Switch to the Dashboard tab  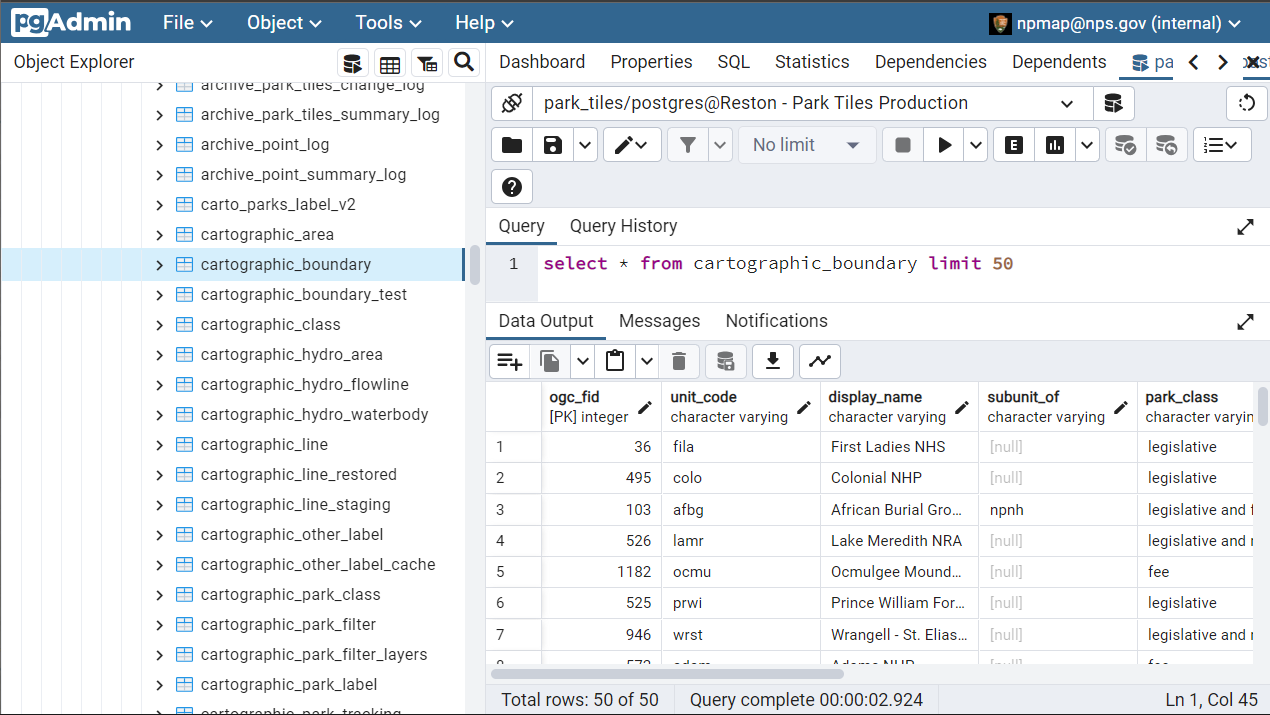542,62
